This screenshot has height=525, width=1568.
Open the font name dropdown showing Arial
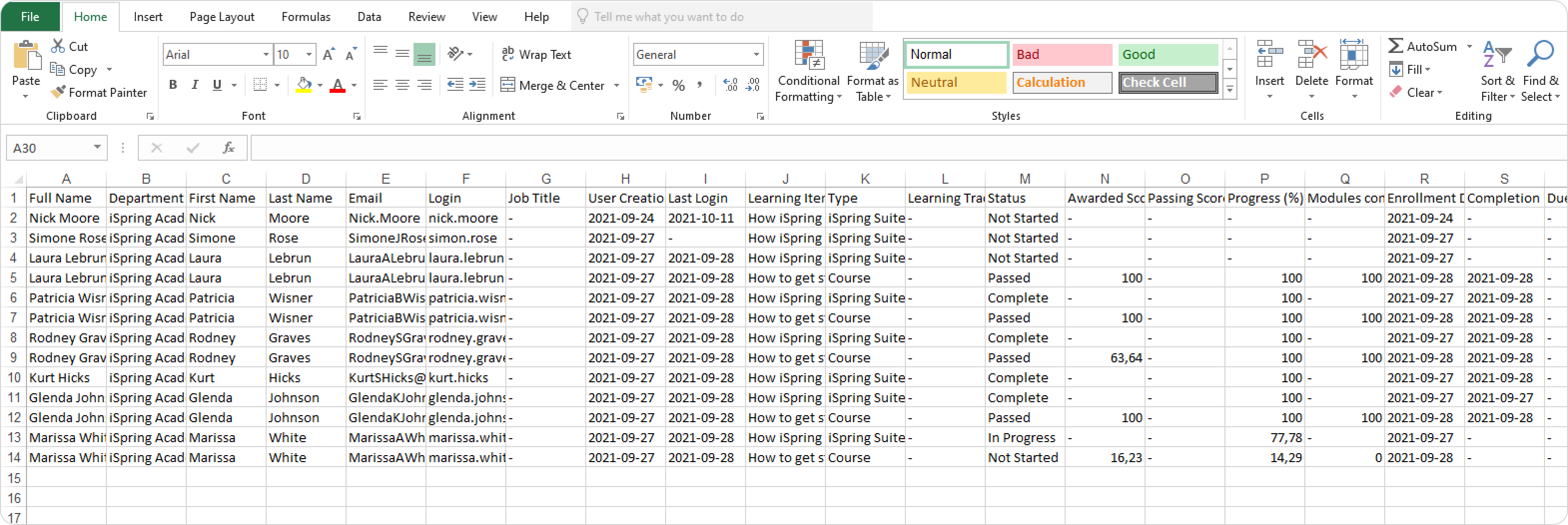click(266, 55)
